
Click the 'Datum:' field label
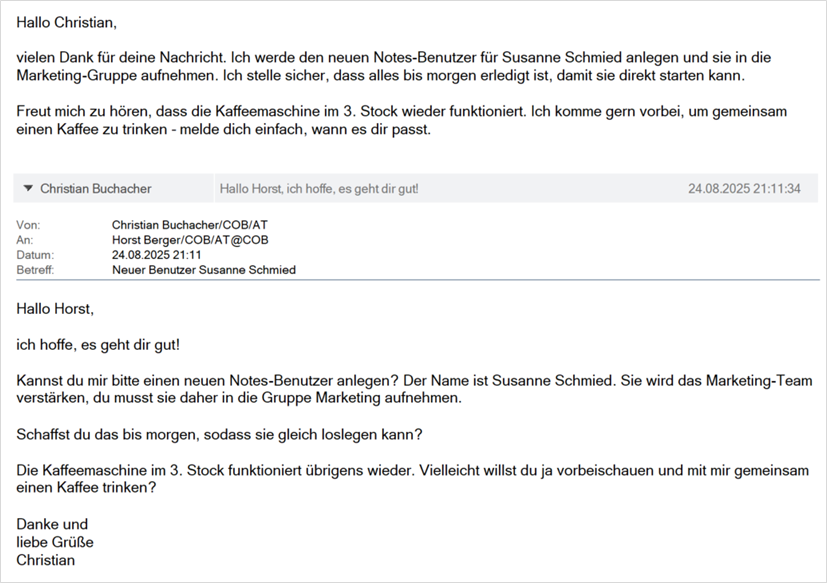click(x=35, y=255)
